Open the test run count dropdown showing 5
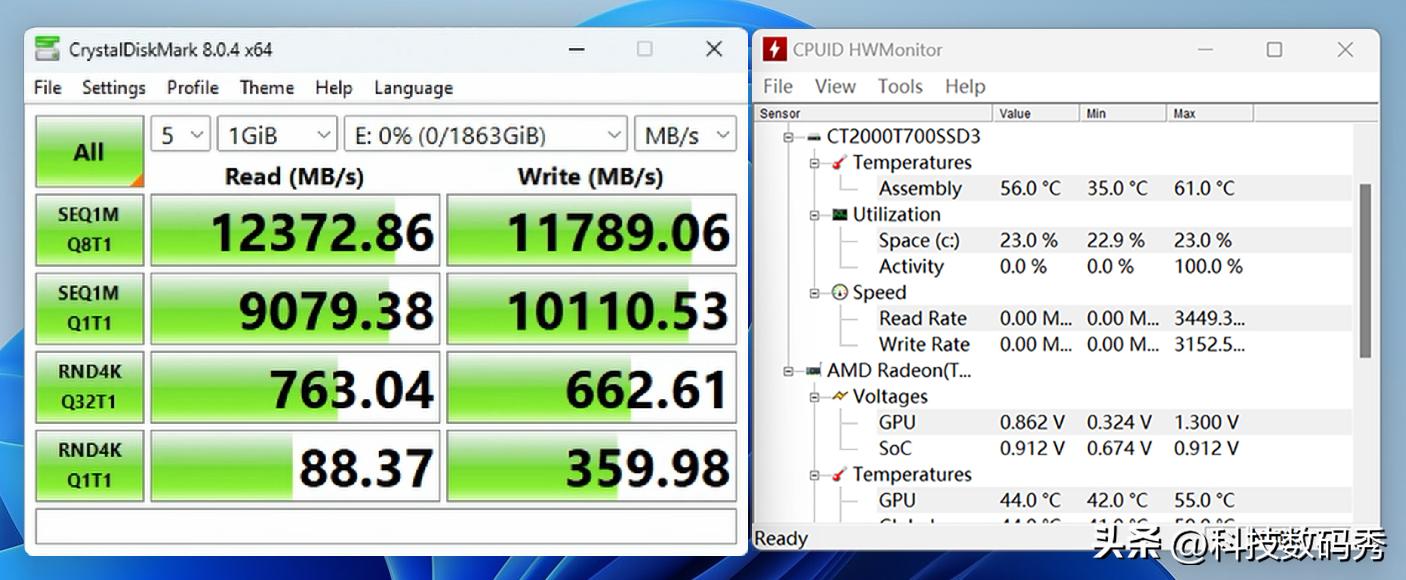The width and height of the screenshot is (1406, 580). coord(180,133)
